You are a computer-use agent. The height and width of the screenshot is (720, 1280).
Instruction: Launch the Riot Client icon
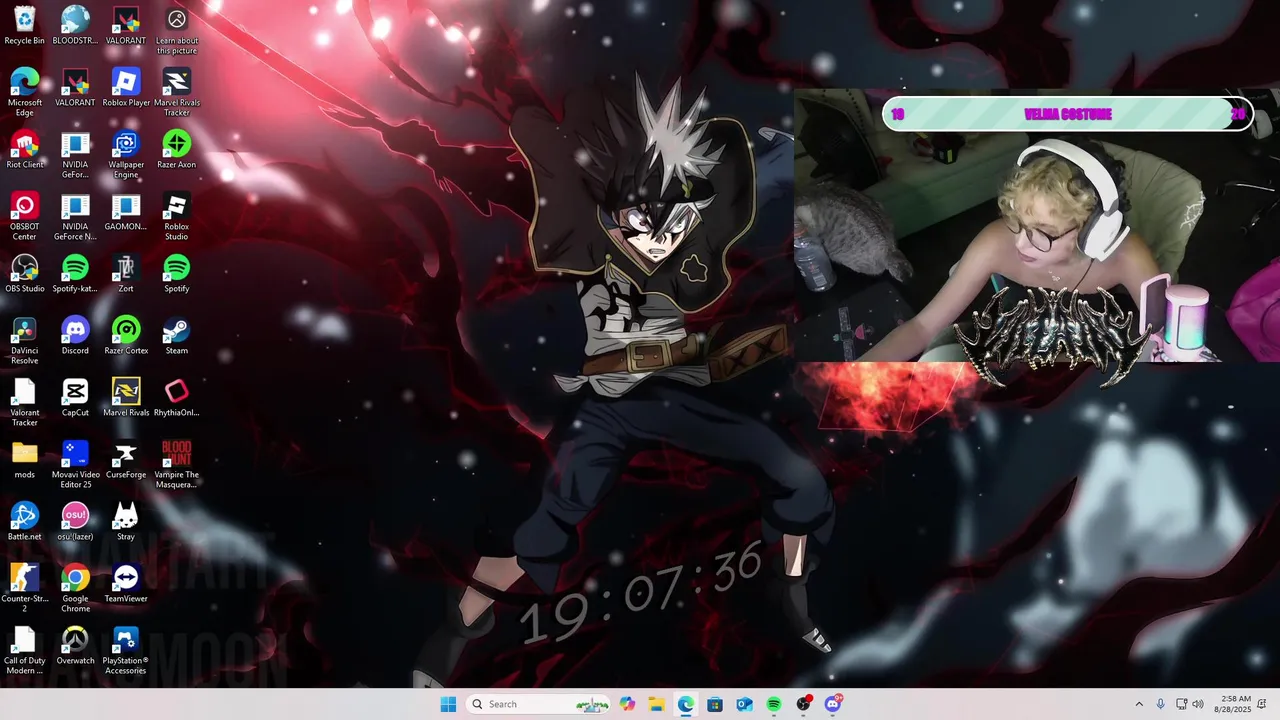click(24, 150)
